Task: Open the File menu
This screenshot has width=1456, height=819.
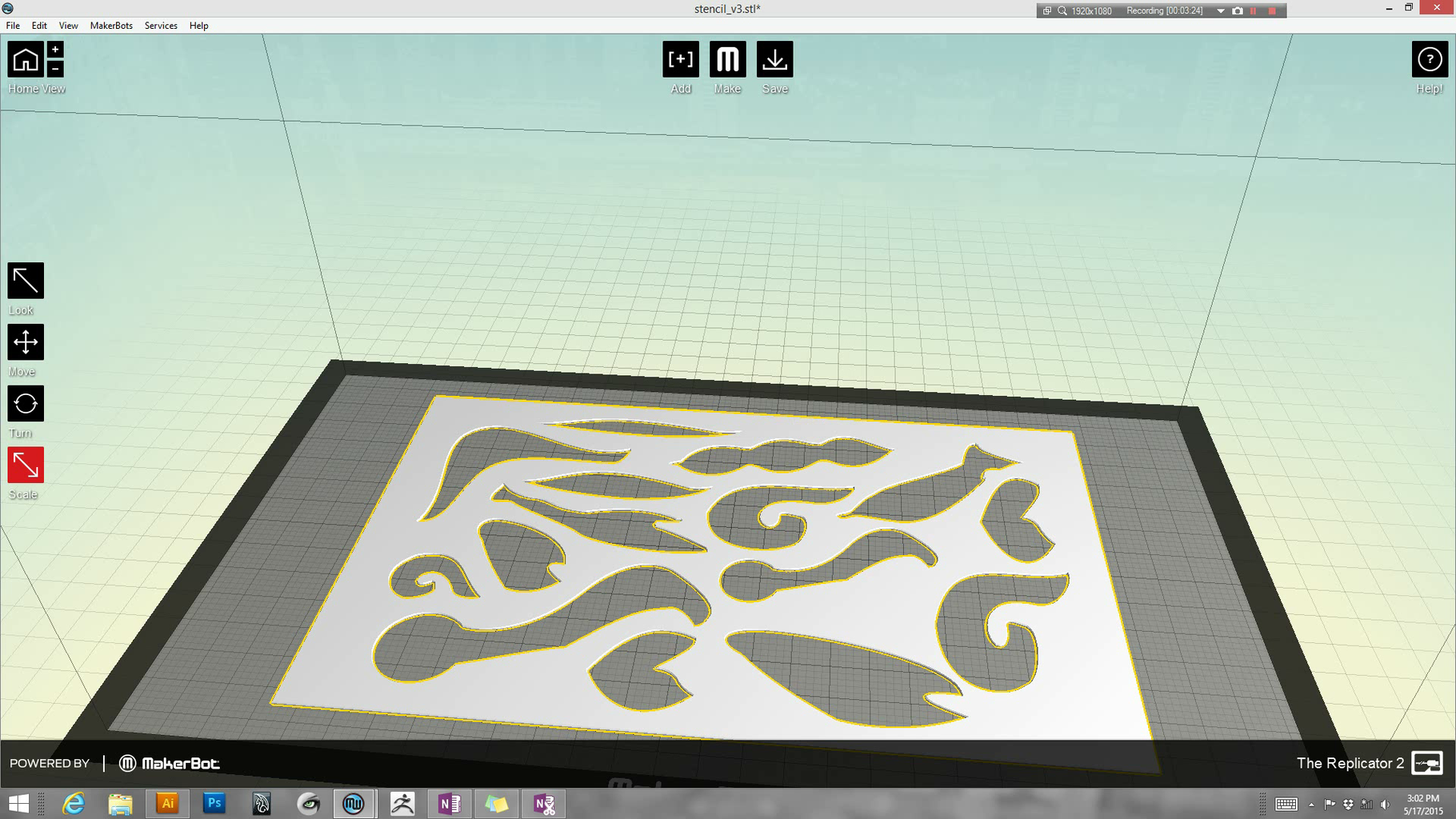Action: tap(12, 26)
